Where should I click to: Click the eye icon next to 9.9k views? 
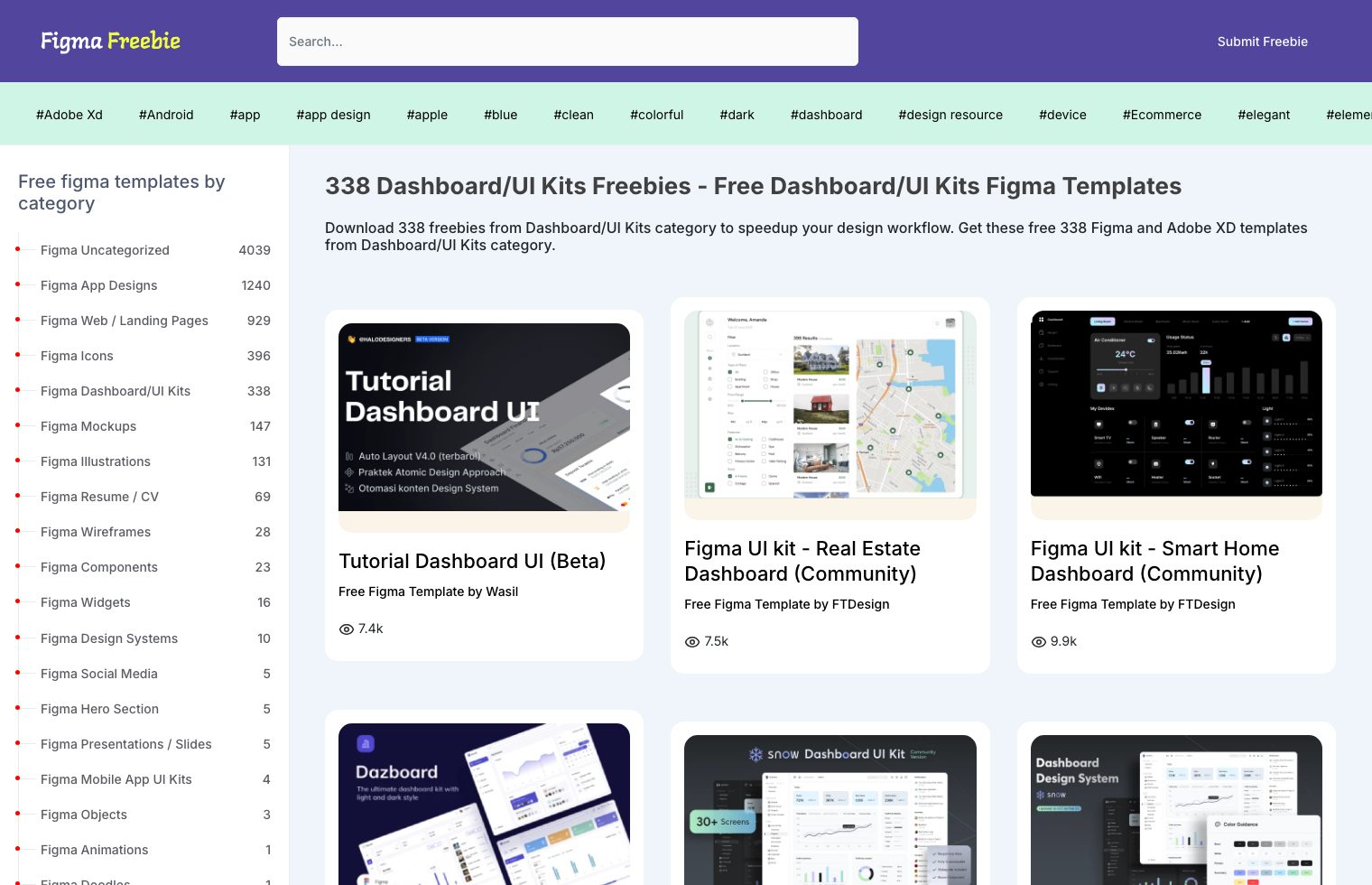1038,641
